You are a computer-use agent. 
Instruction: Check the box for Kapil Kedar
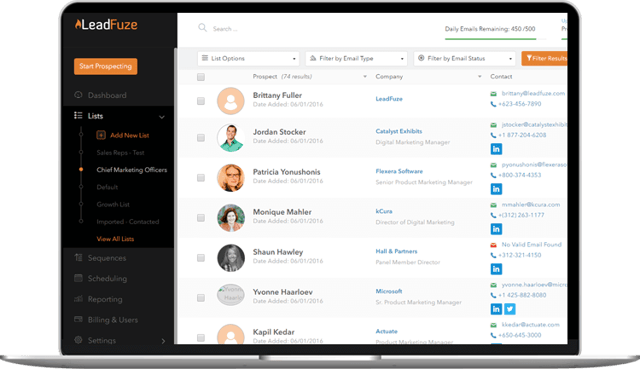click(x=201, y=338)
